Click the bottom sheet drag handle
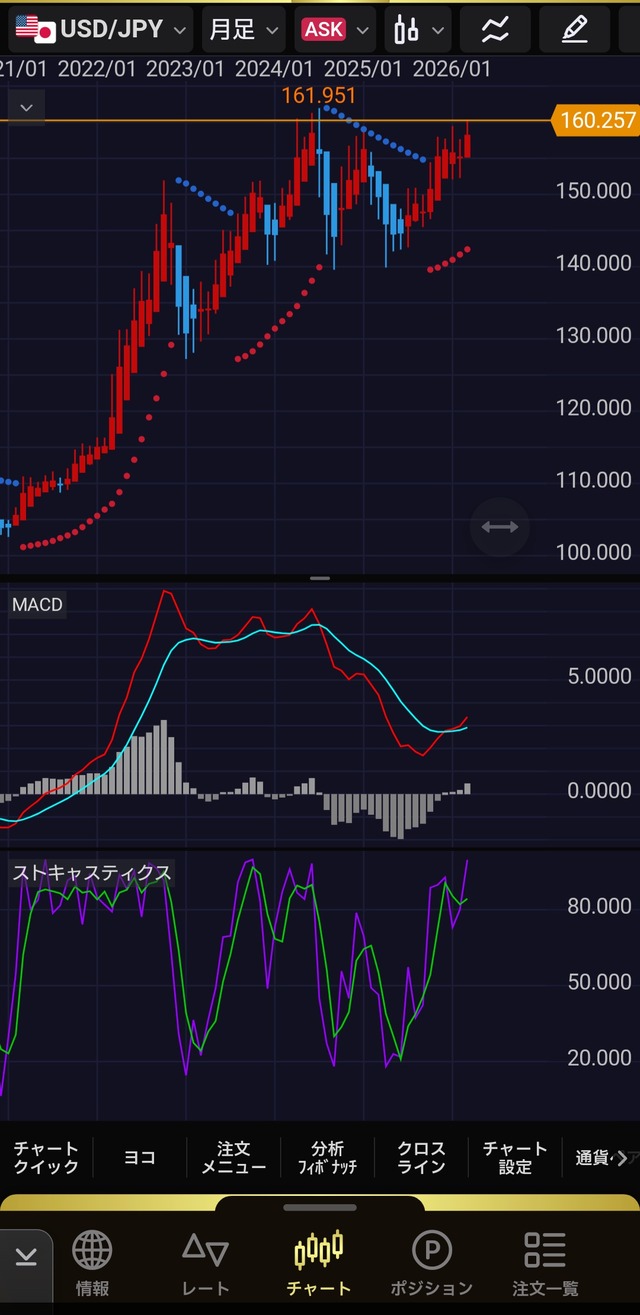Viewport: 640px width, 1315px height. click(320, 1207)
